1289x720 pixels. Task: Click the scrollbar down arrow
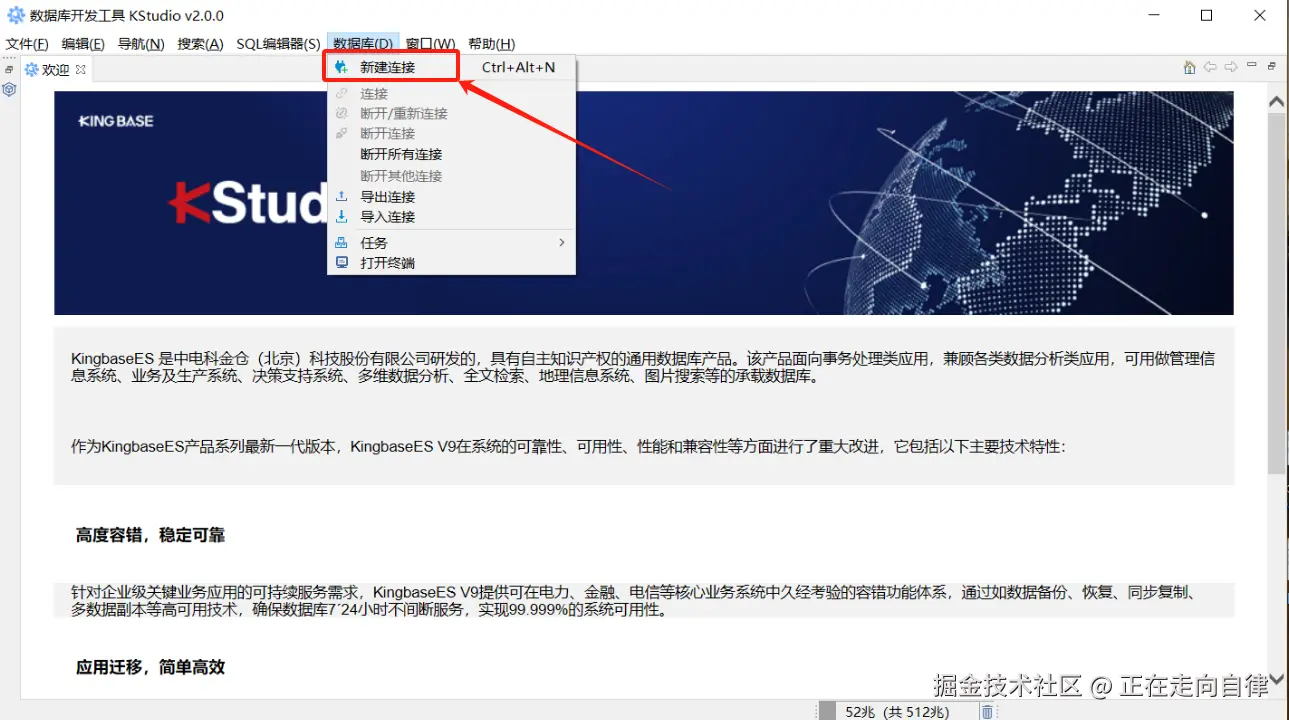pos(1277,680)
